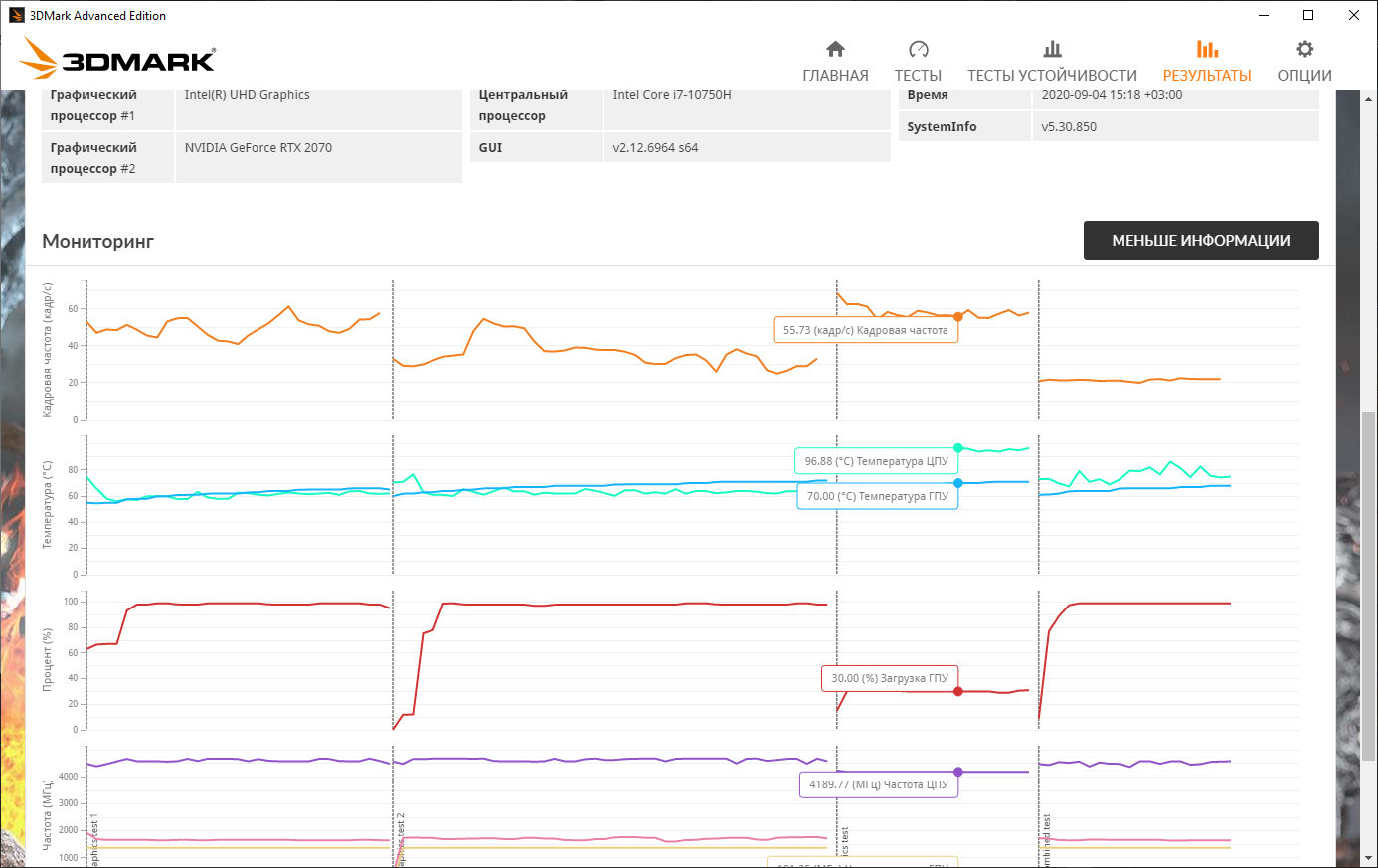The image size is (1378, 868).
Task: Click the scrollbar down arrow
Action: (1368, 857)
